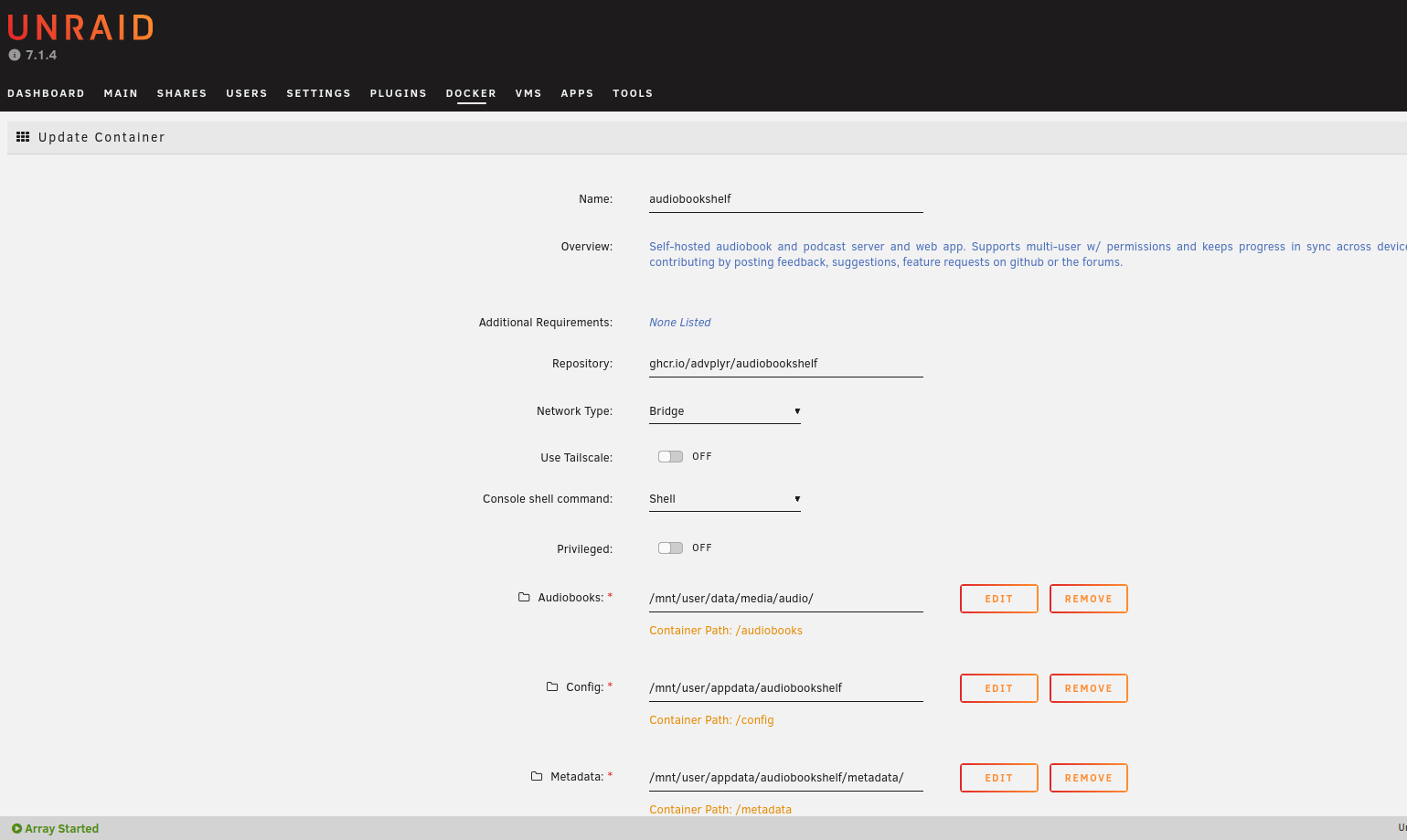Viewport: 1407px width, 840px height.
Task: Click the Unraid logo
Action: [x=80, y=27]
